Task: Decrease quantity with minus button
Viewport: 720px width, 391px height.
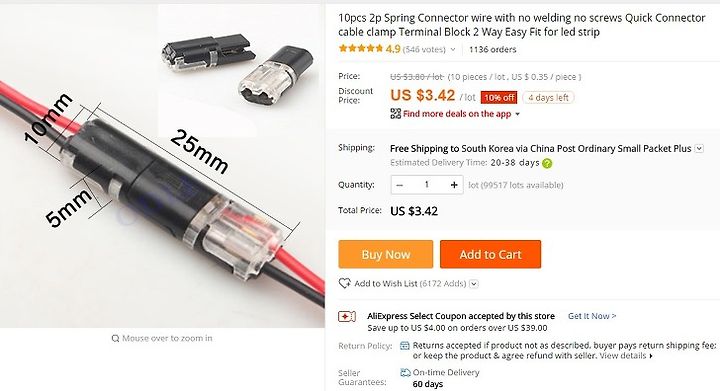Action: [x=399, y=185]
